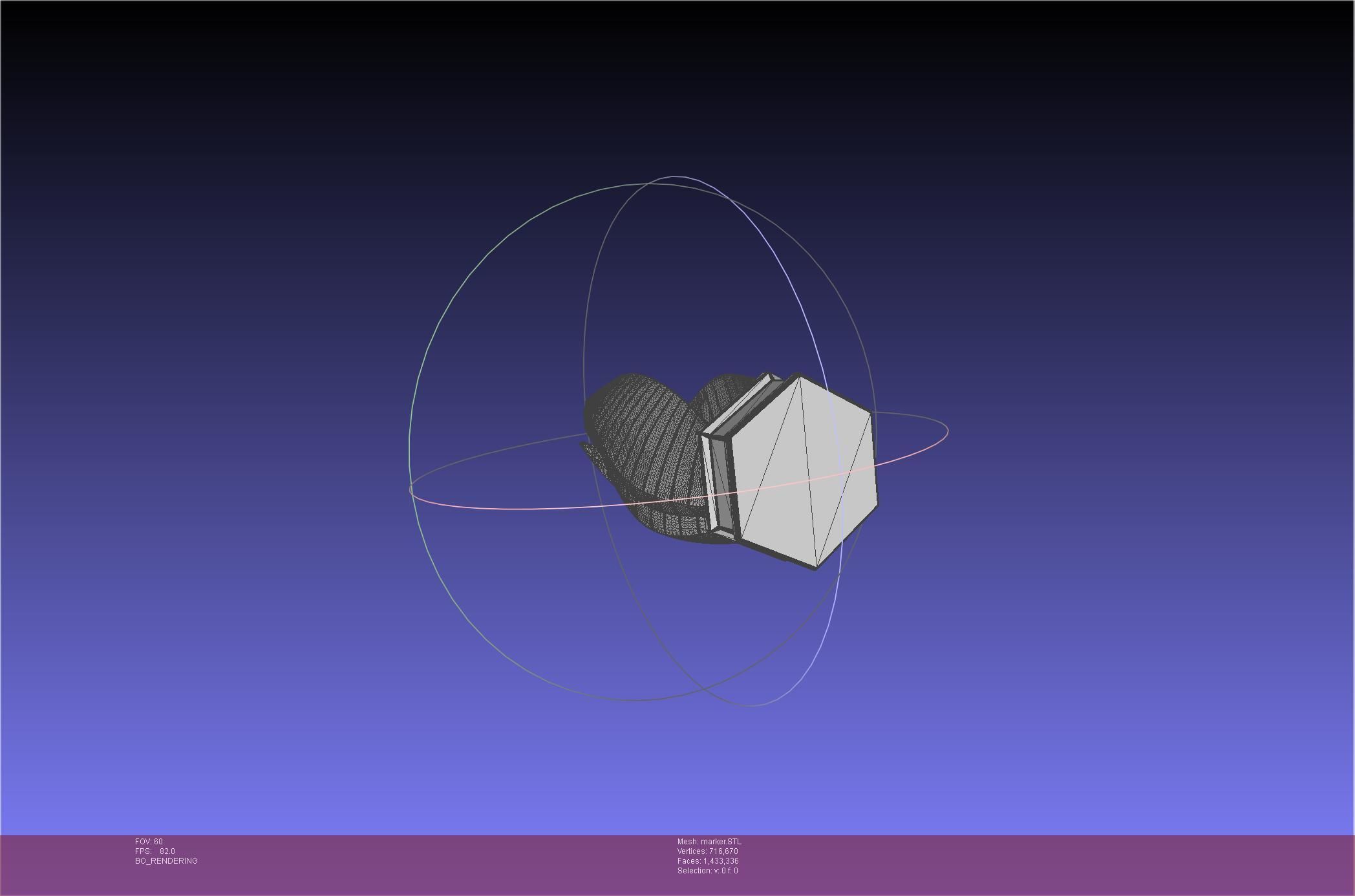
Task: Click the FPS 82.0 readout
Action: pyautogui.click(x=155, y=851)
